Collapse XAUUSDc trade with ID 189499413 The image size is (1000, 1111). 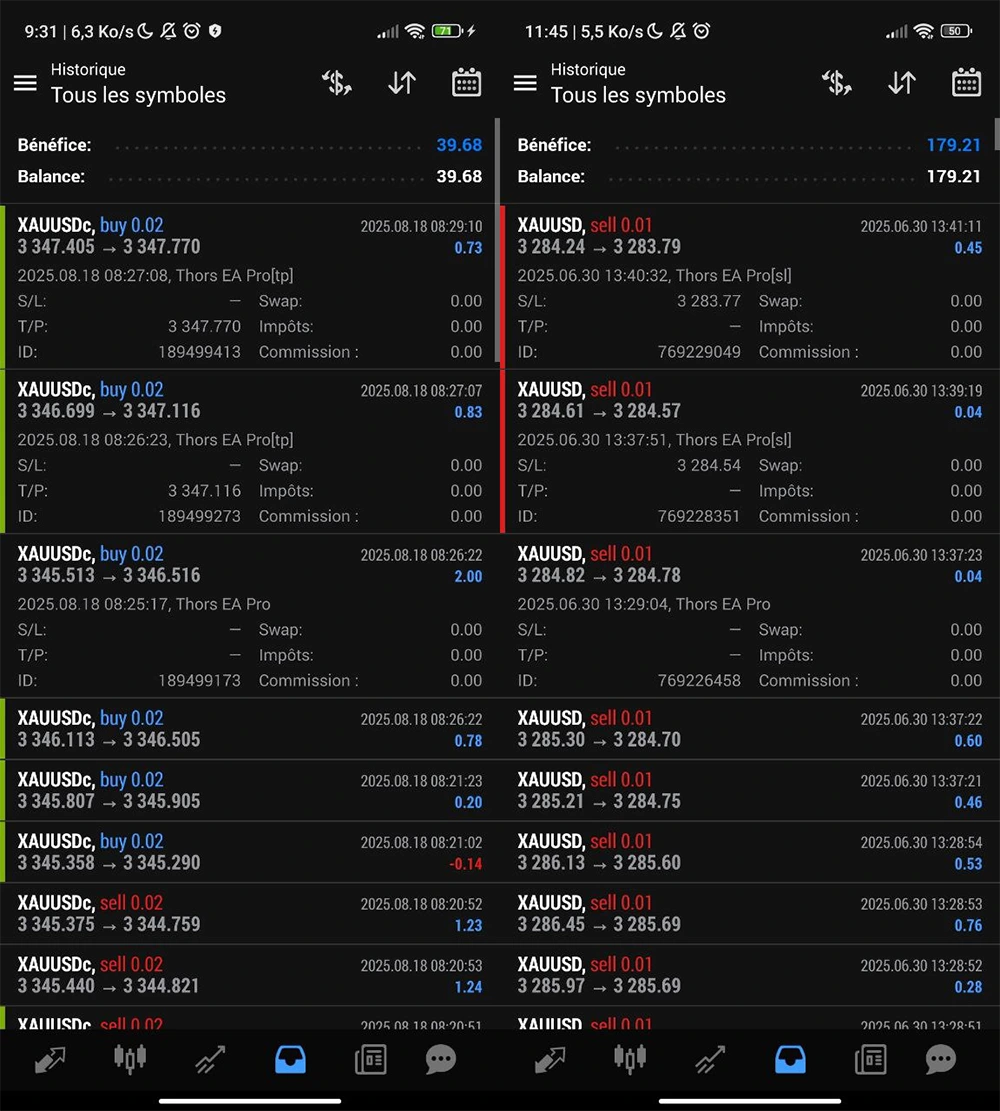[x=250, y=287]
